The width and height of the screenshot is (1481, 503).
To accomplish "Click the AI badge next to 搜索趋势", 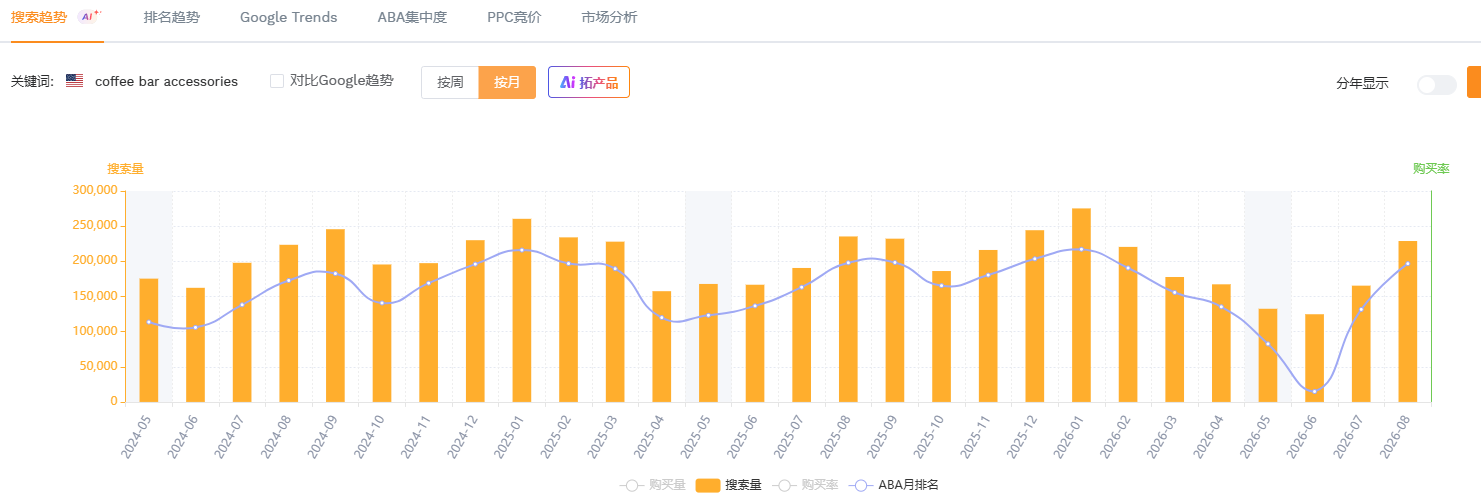I will [90, 16].
